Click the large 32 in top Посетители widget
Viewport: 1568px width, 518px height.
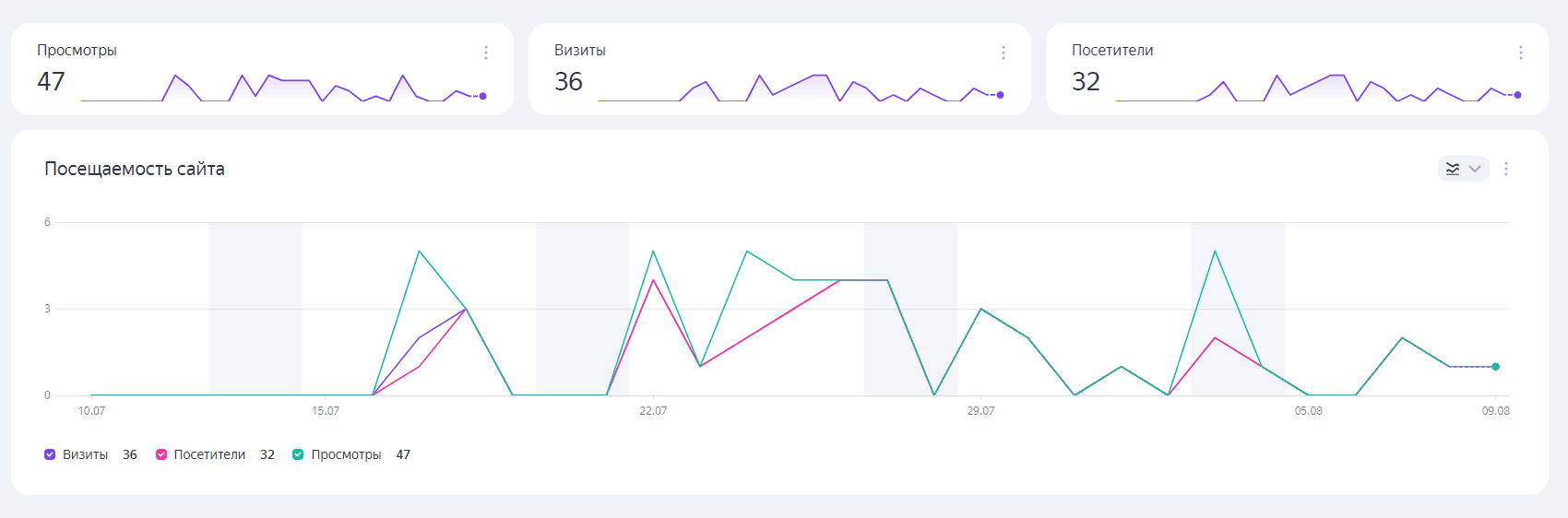tap(1086, 82)
